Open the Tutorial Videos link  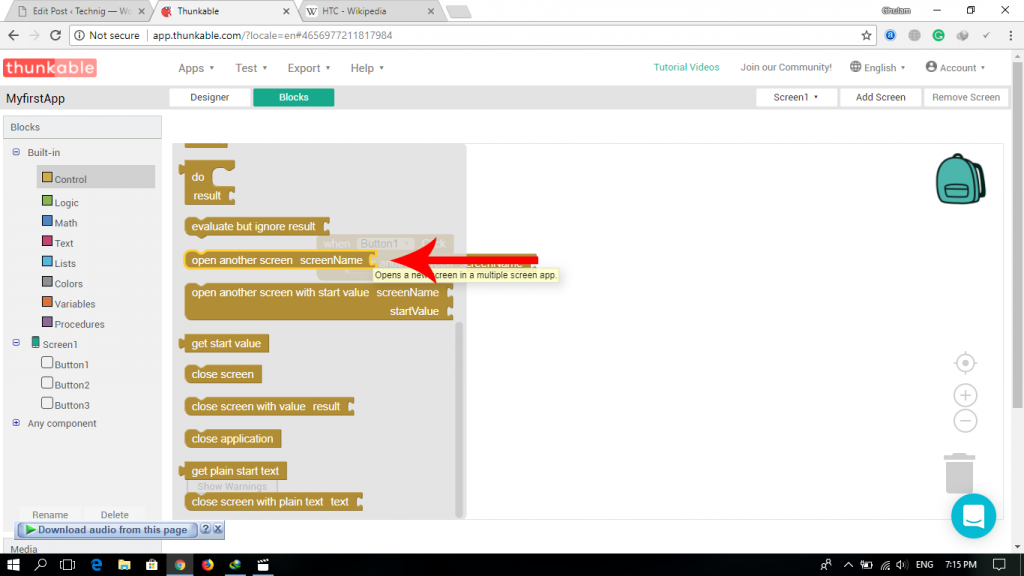(686, 67)
